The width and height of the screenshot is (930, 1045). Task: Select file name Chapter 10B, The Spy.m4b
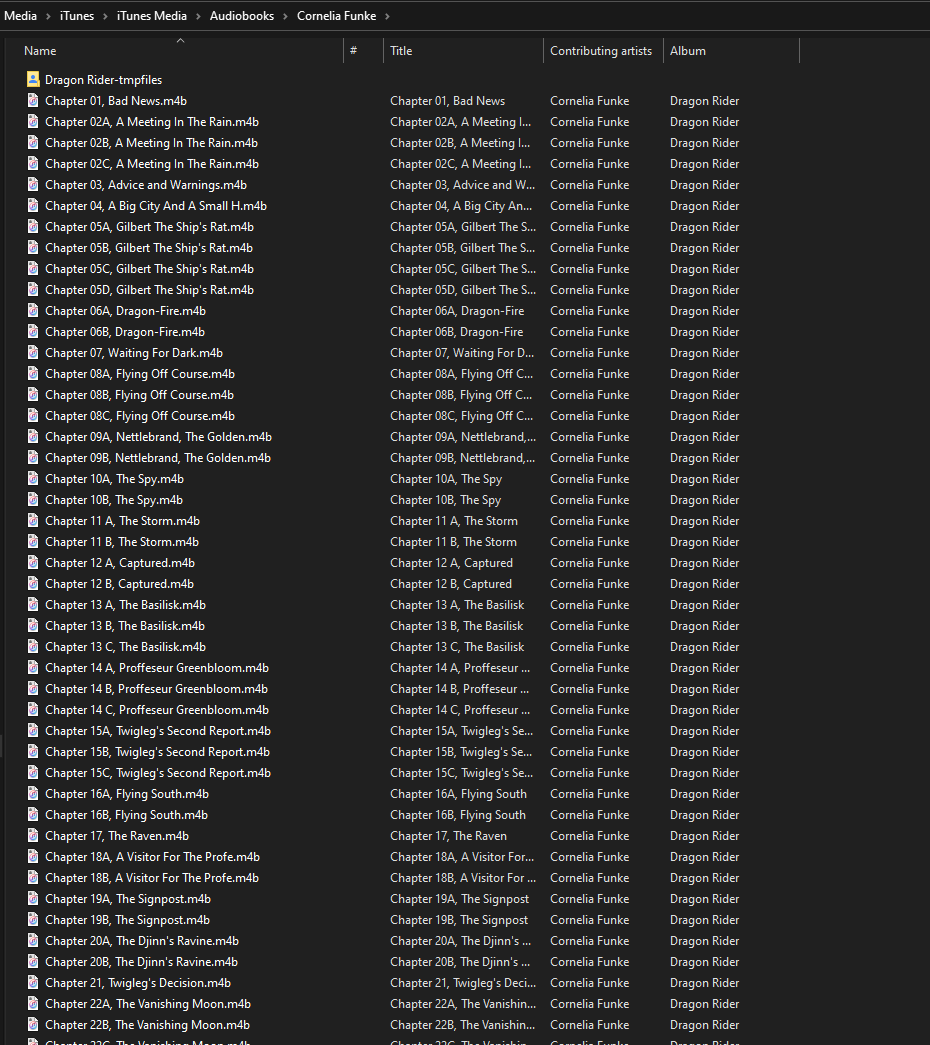(x=114, y=499)
